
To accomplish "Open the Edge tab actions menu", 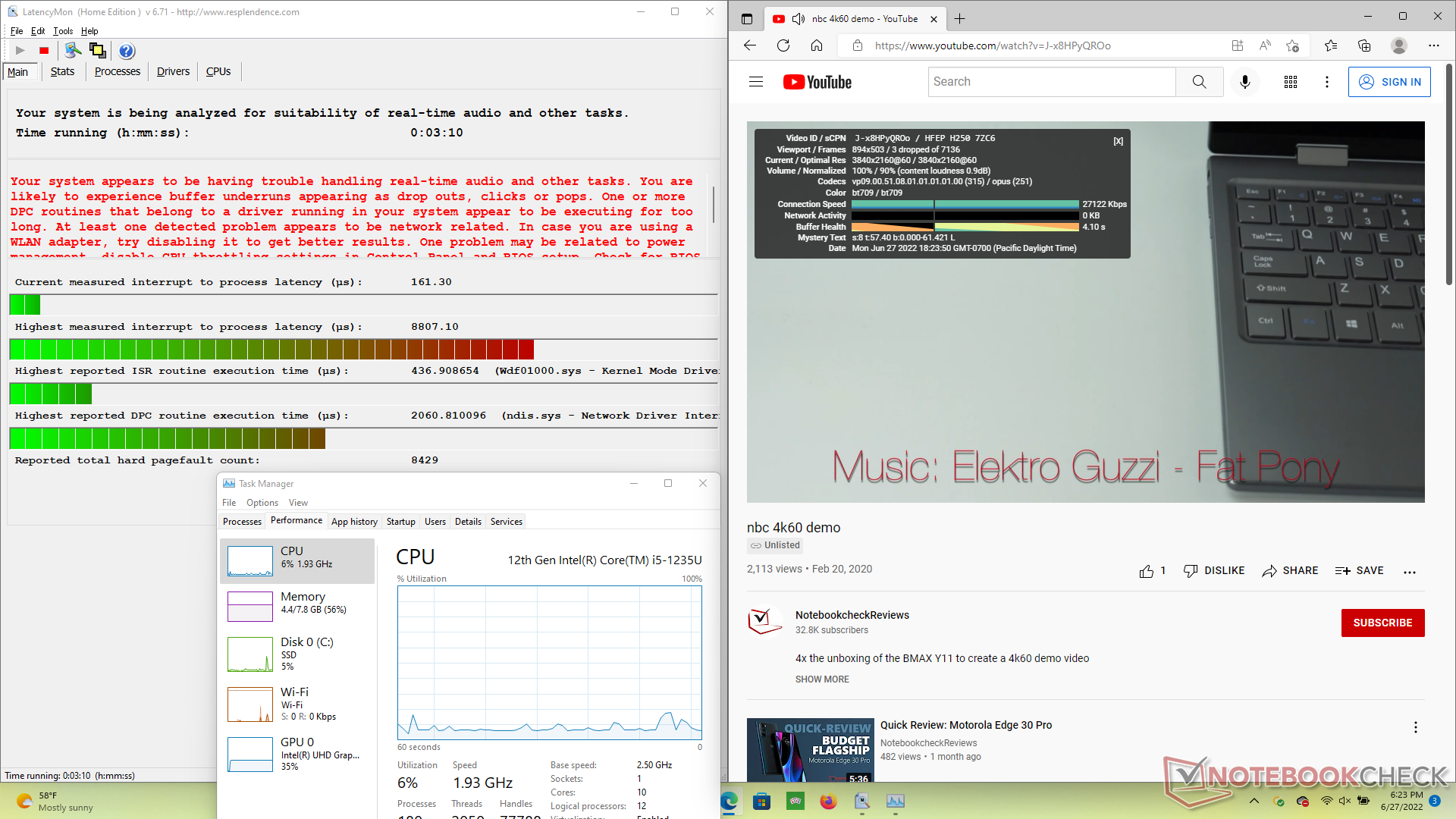I will [x=747, y=19].
